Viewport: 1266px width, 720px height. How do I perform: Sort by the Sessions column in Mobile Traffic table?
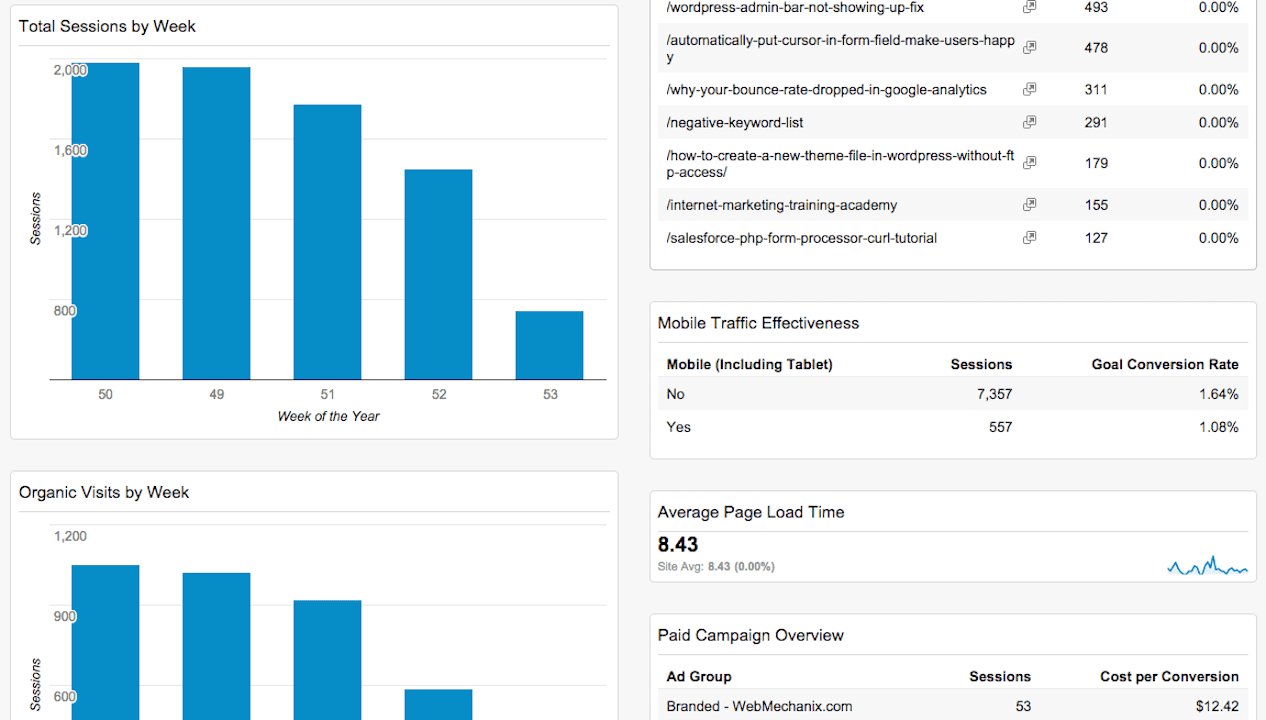click(981, 364)
